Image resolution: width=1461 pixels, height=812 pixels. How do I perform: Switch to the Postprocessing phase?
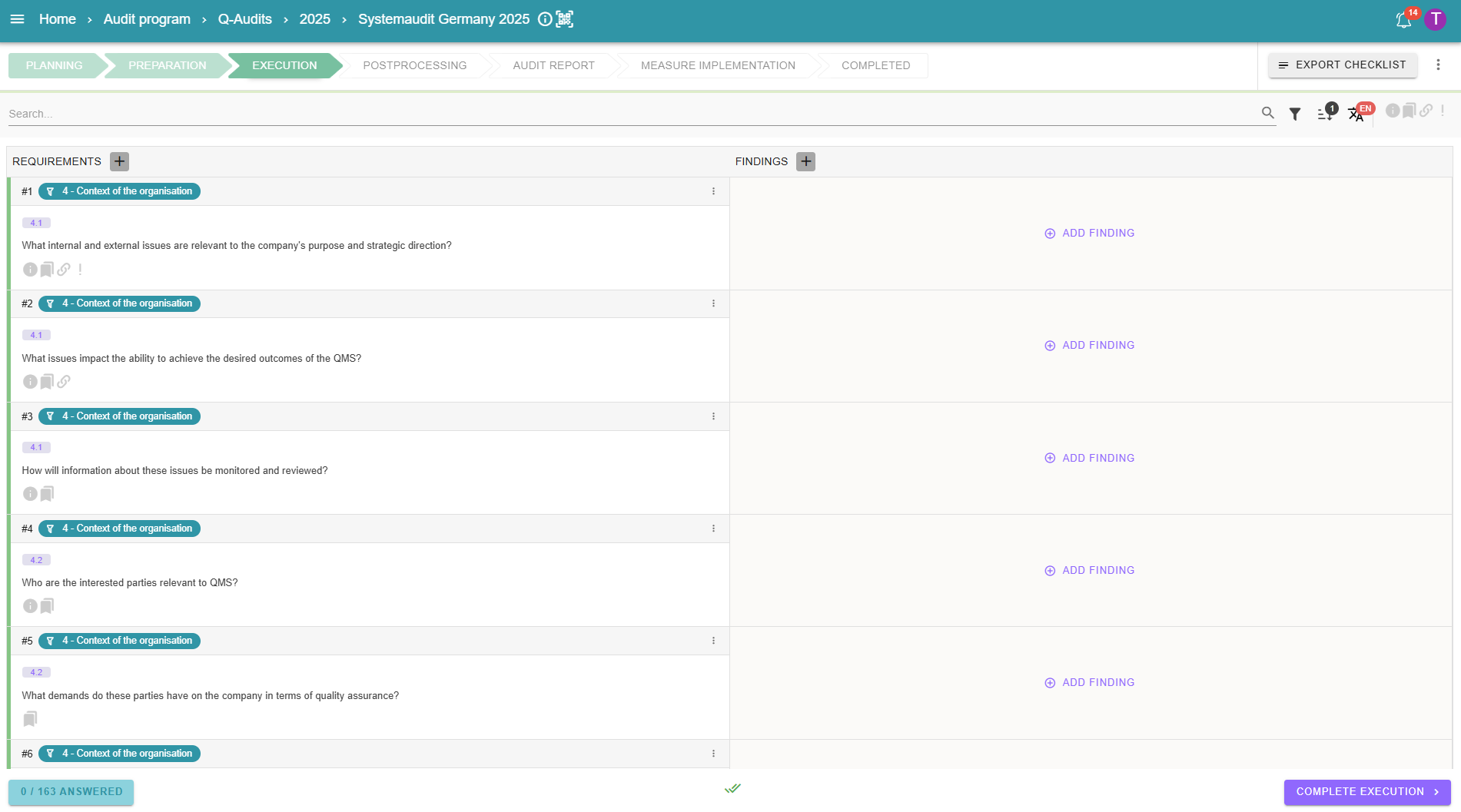pos(414,65)
